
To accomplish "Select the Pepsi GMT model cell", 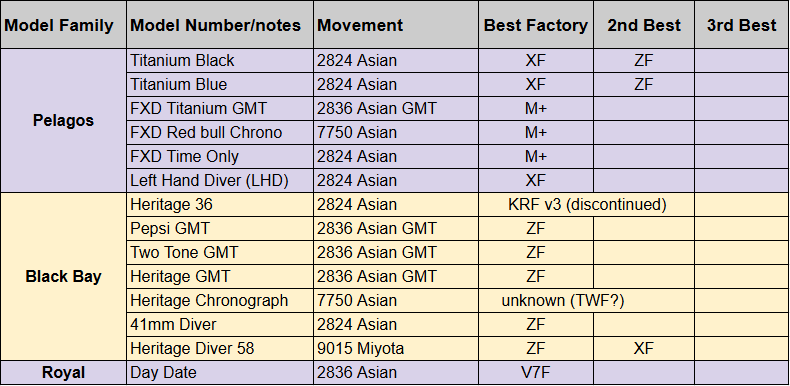I will coord(220,229).
